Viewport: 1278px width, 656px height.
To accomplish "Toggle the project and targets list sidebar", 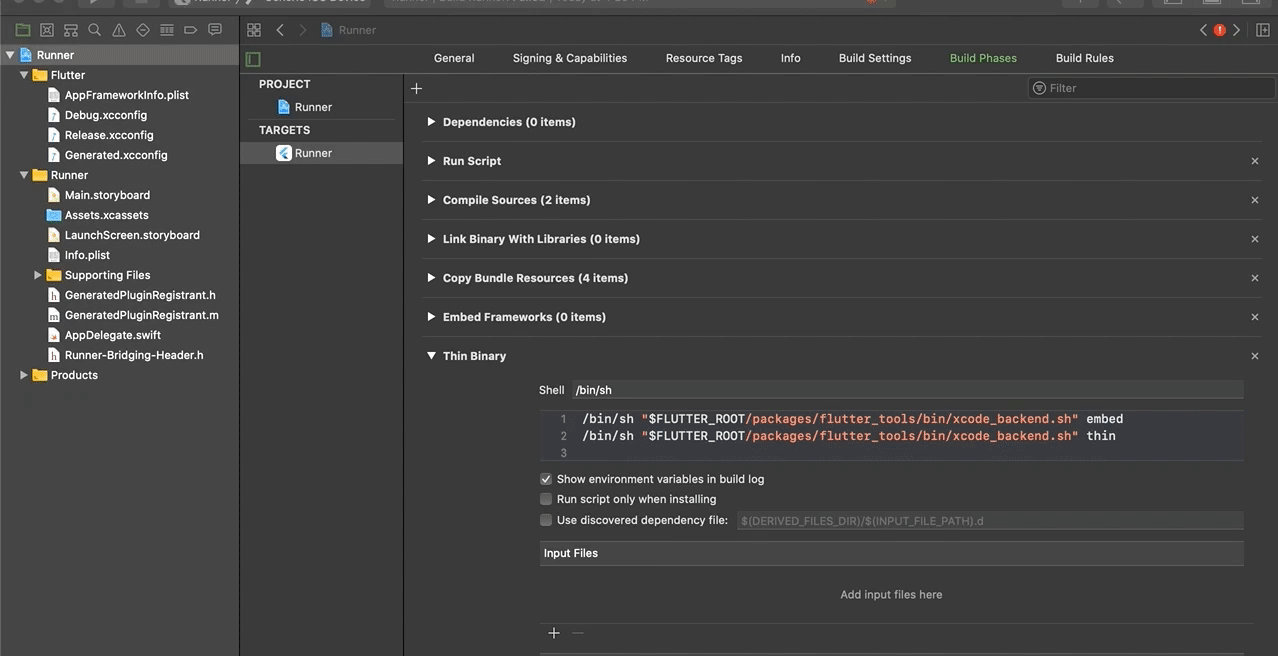I will tap(253, 59).
